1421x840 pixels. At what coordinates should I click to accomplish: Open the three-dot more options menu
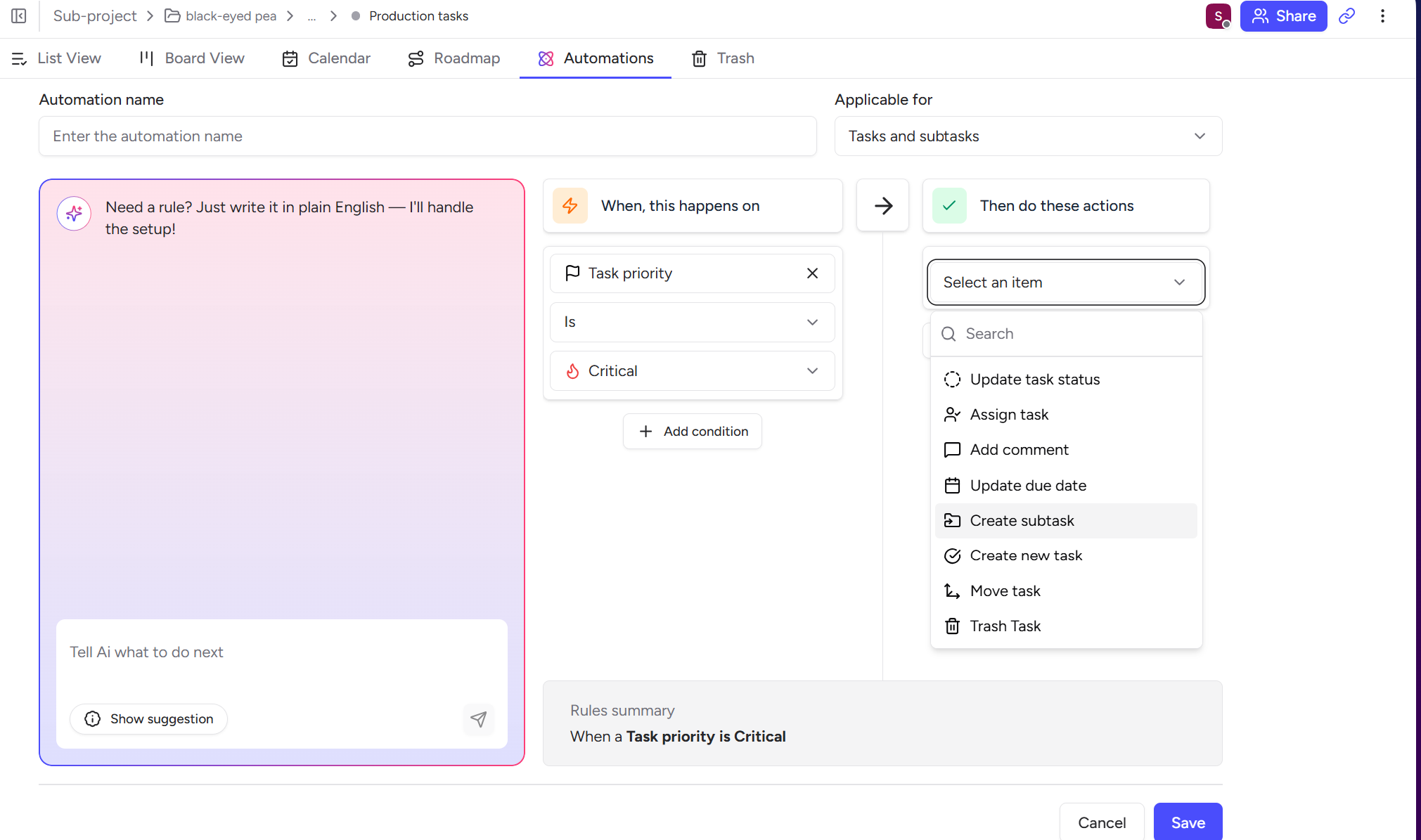pos(1382,16)
